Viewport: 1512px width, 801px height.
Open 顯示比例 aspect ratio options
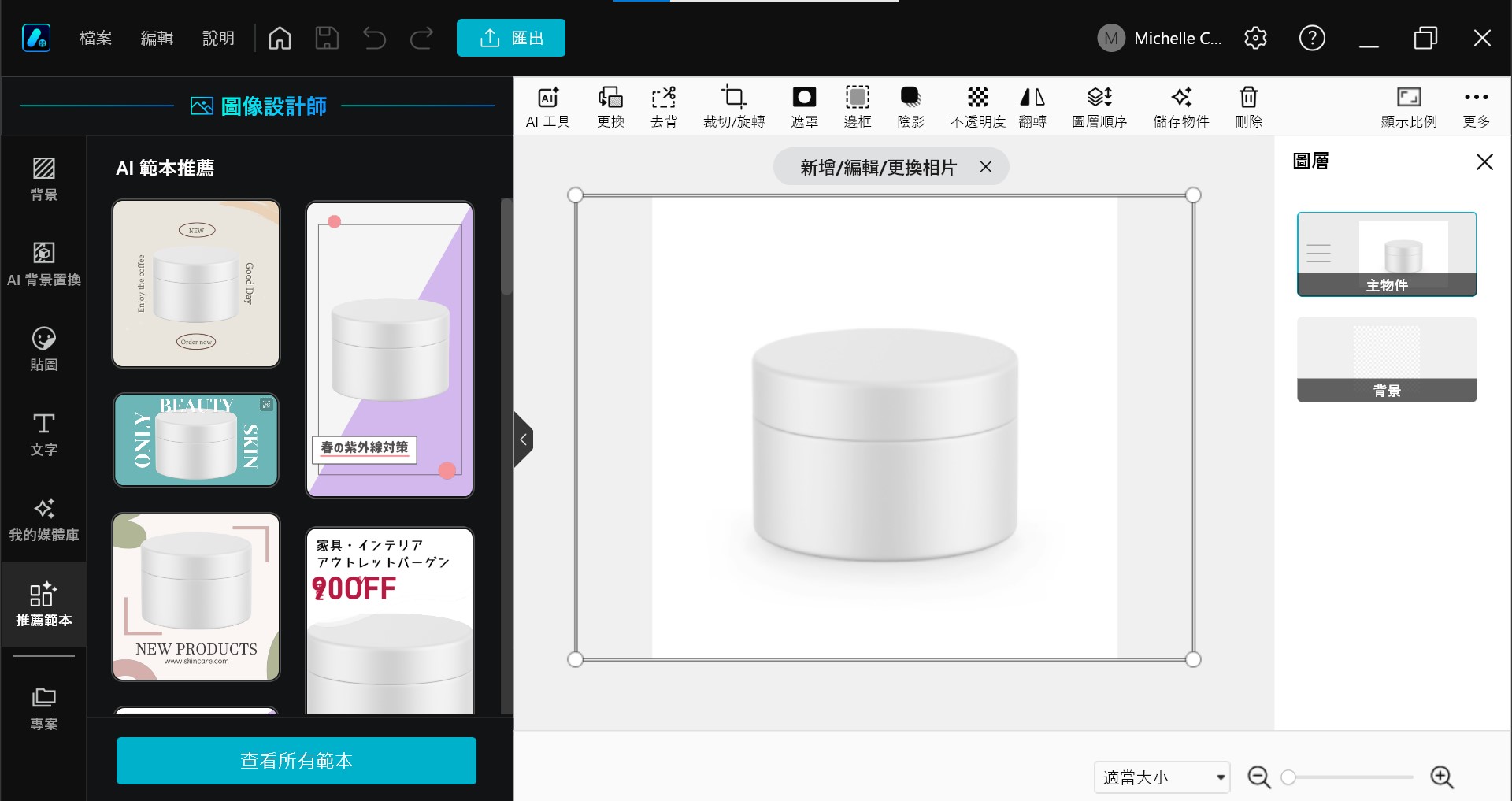[1409, 107]
